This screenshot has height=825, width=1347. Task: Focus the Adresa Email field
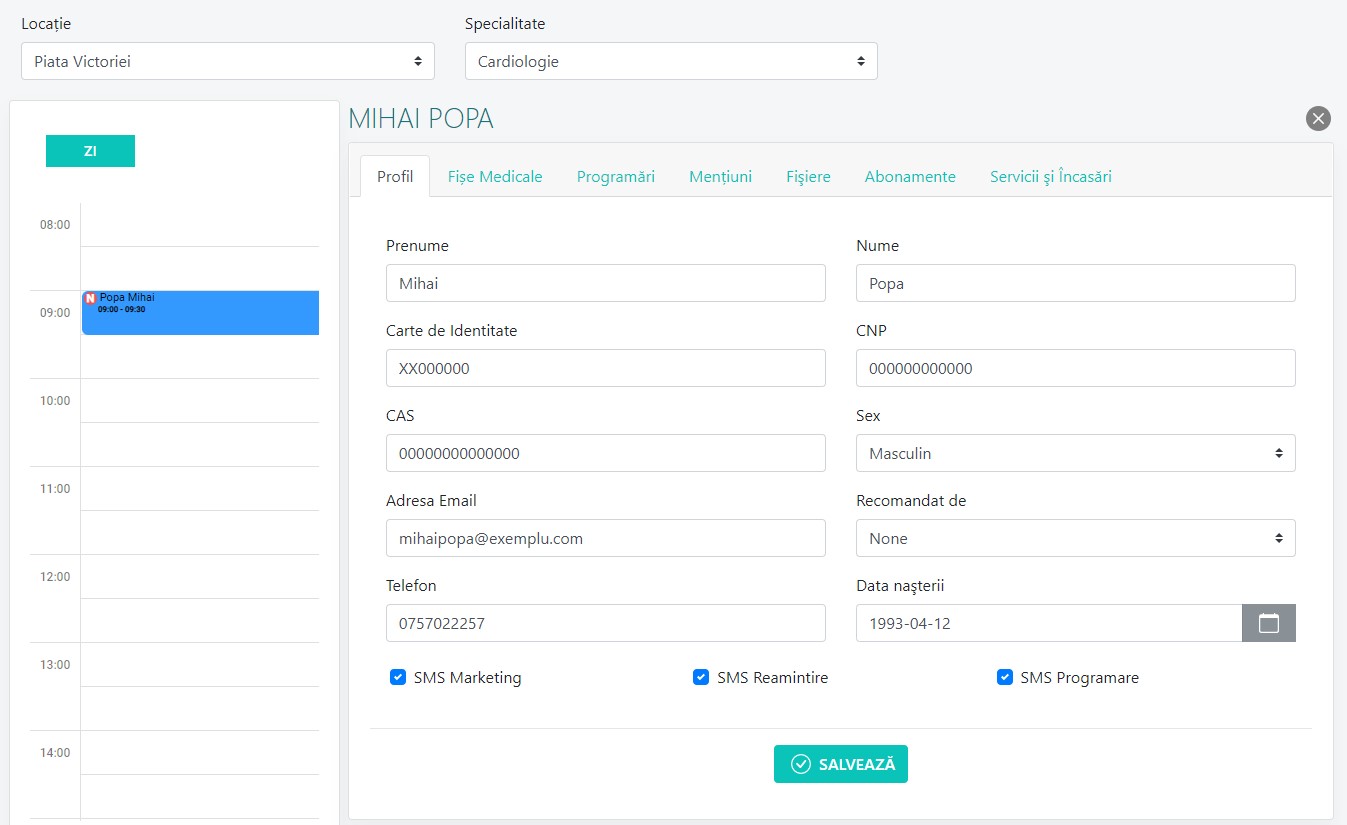pyautogui.click(x=605, y=538)
